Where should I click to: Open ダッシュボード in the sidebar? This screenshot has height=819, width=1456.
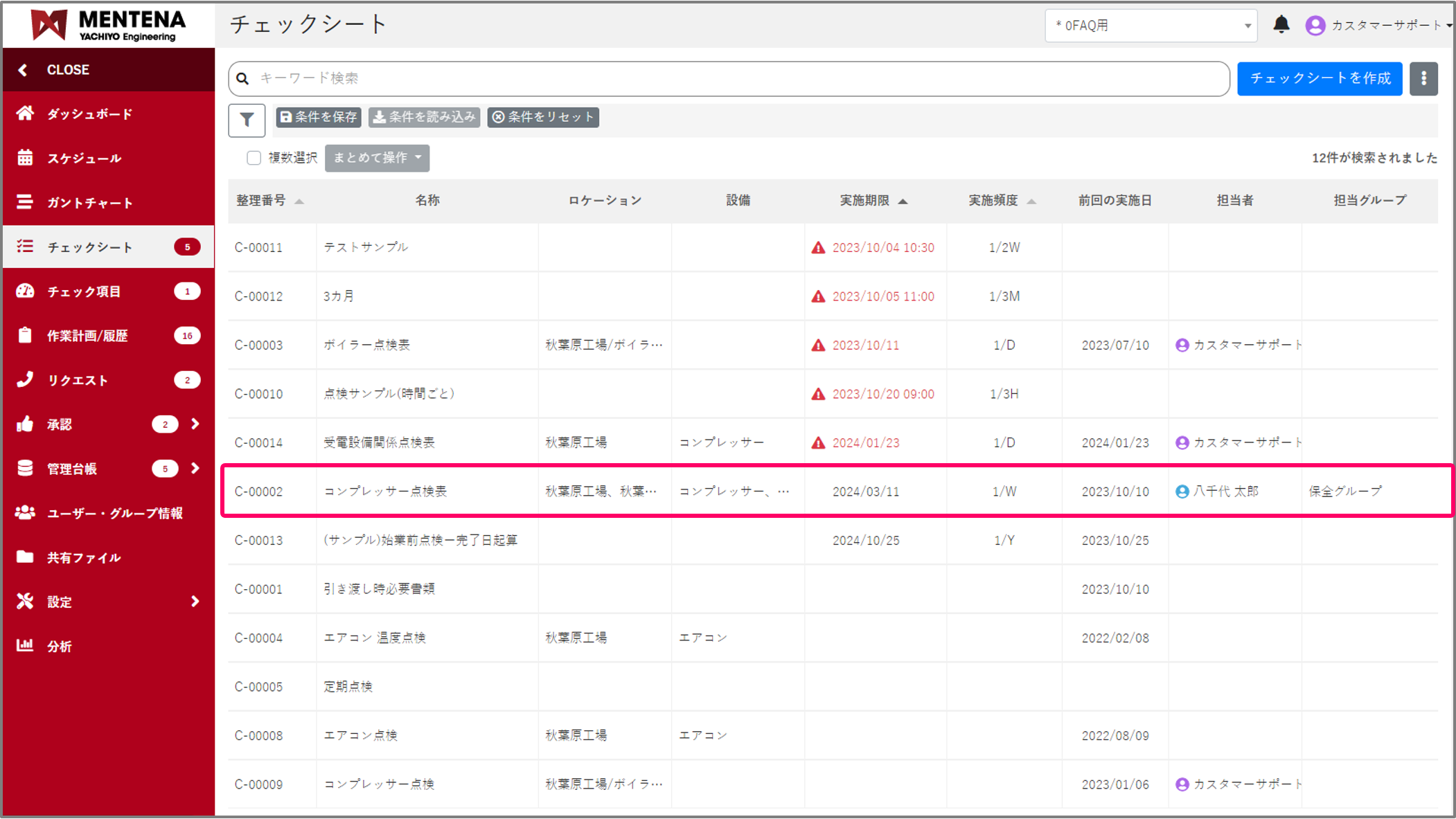tap(89, 114)
